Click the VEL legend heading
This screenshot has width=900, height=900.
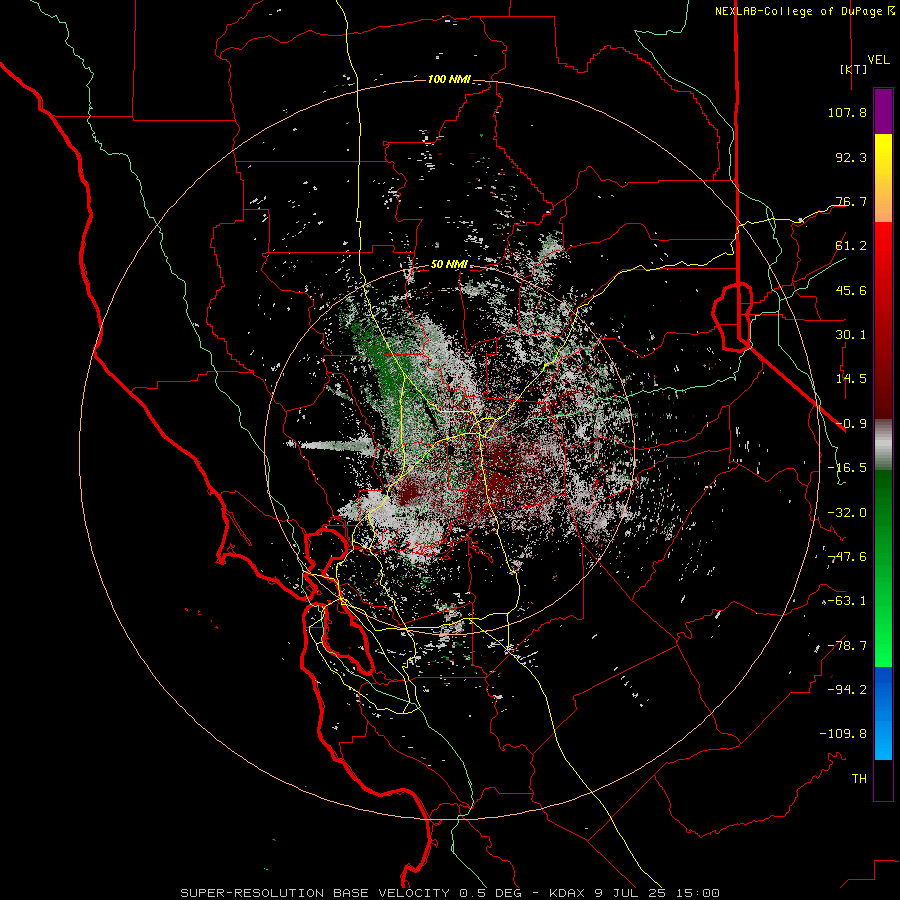(x=879, y=59)
